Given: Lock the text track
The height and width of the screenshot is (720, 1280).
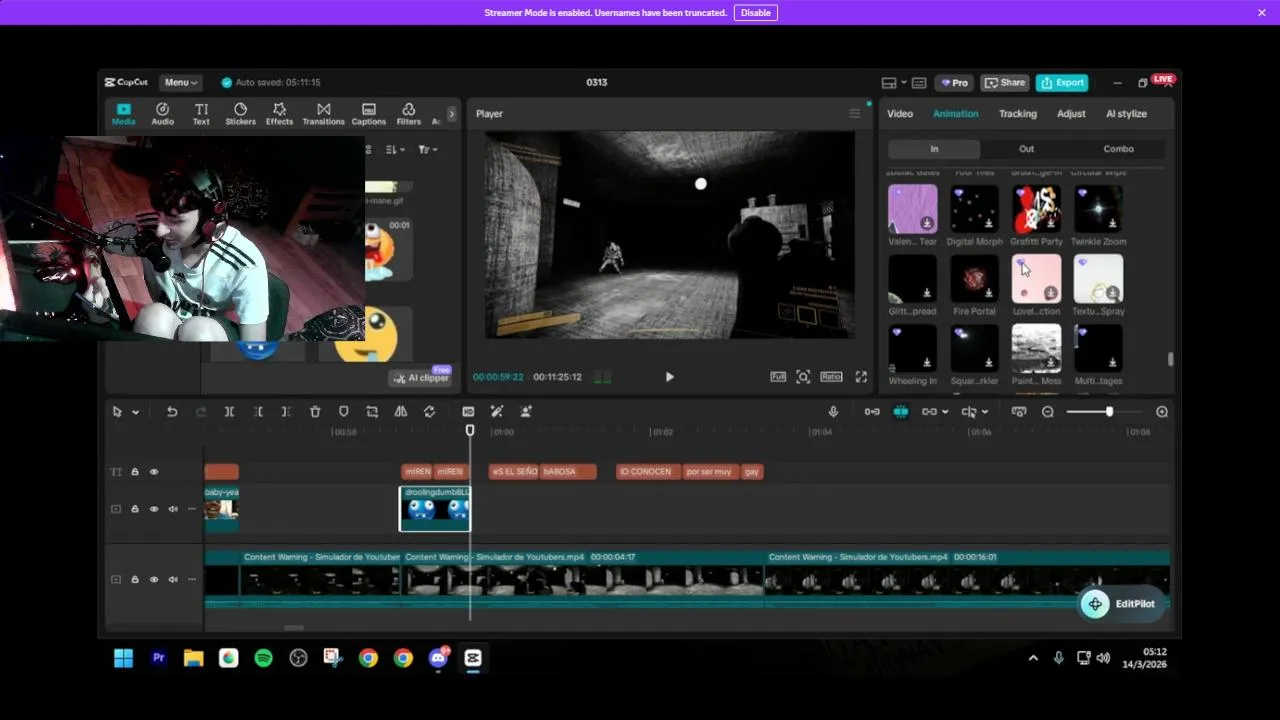Looking at the screenshot, I should tap(135, 472).
